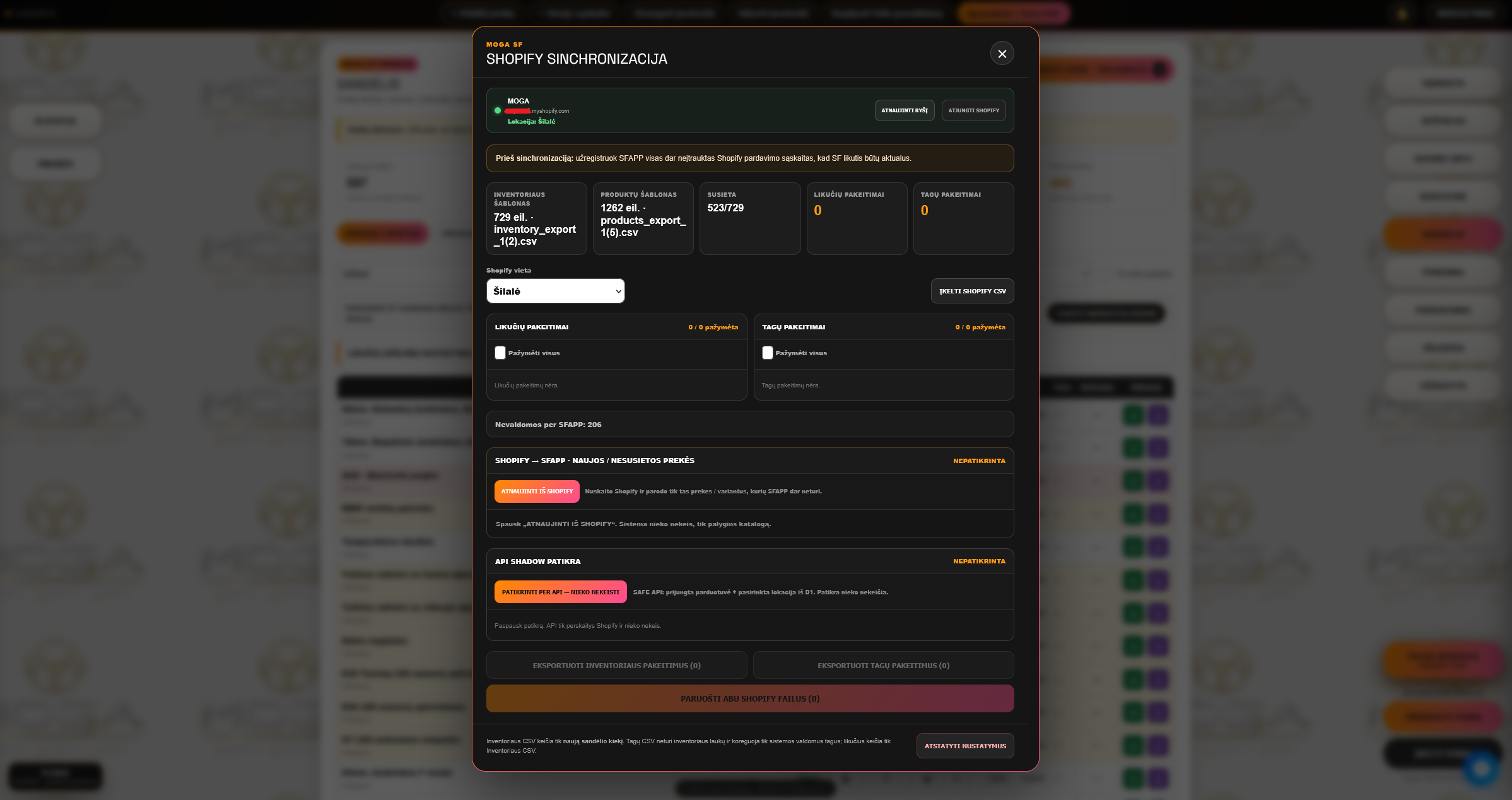Click the 'Tagų pakeitimų nėra.' text
Screen dimensions: 1512x800
pos(790,385)
